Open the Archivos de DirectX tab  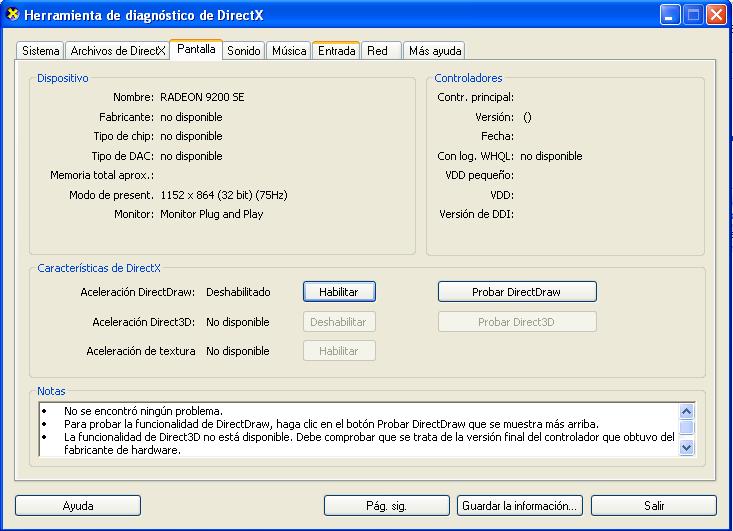pos(117,51)
